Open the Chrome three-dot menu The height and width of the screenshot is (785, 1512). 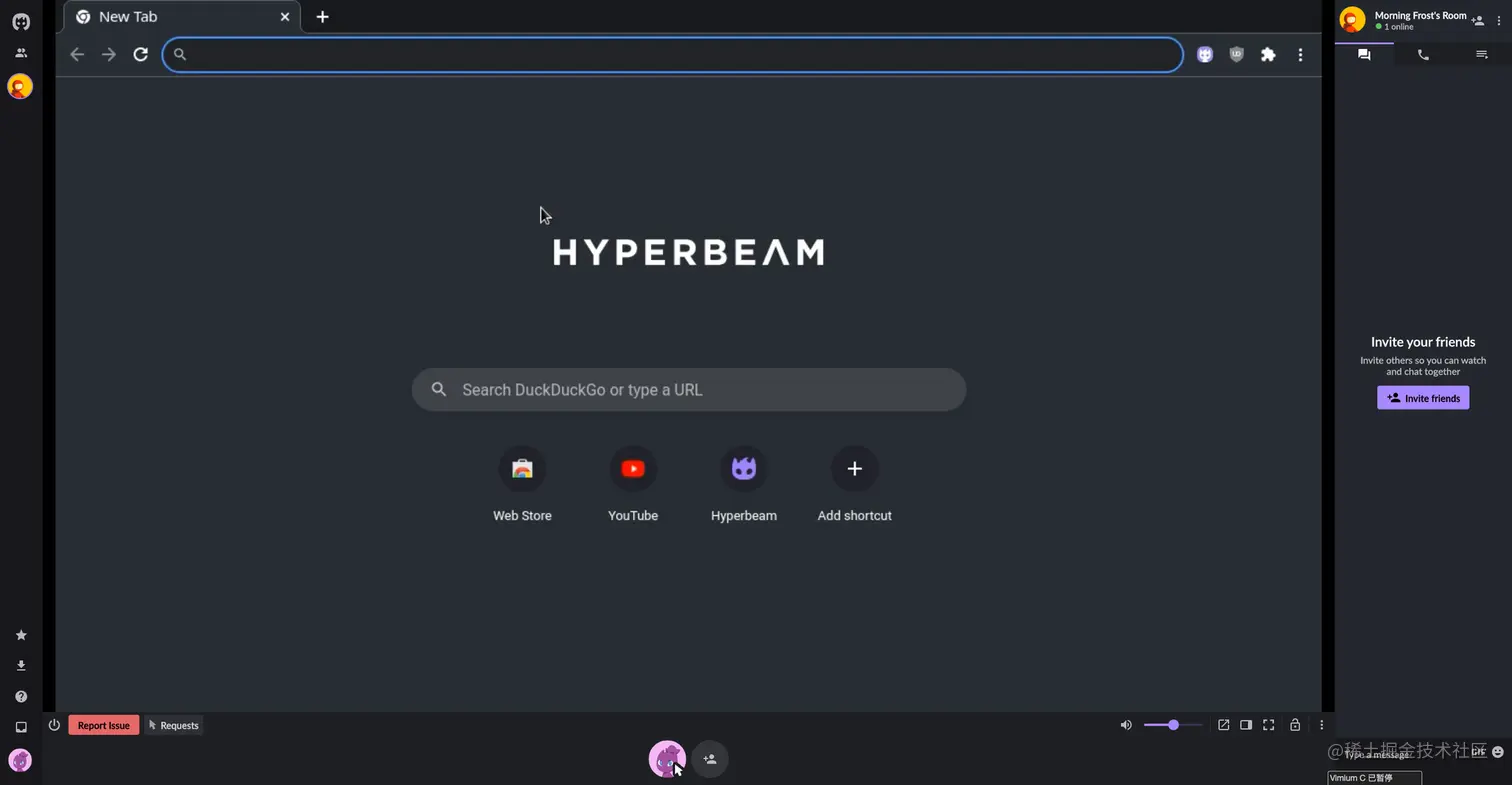point(1300,55)
